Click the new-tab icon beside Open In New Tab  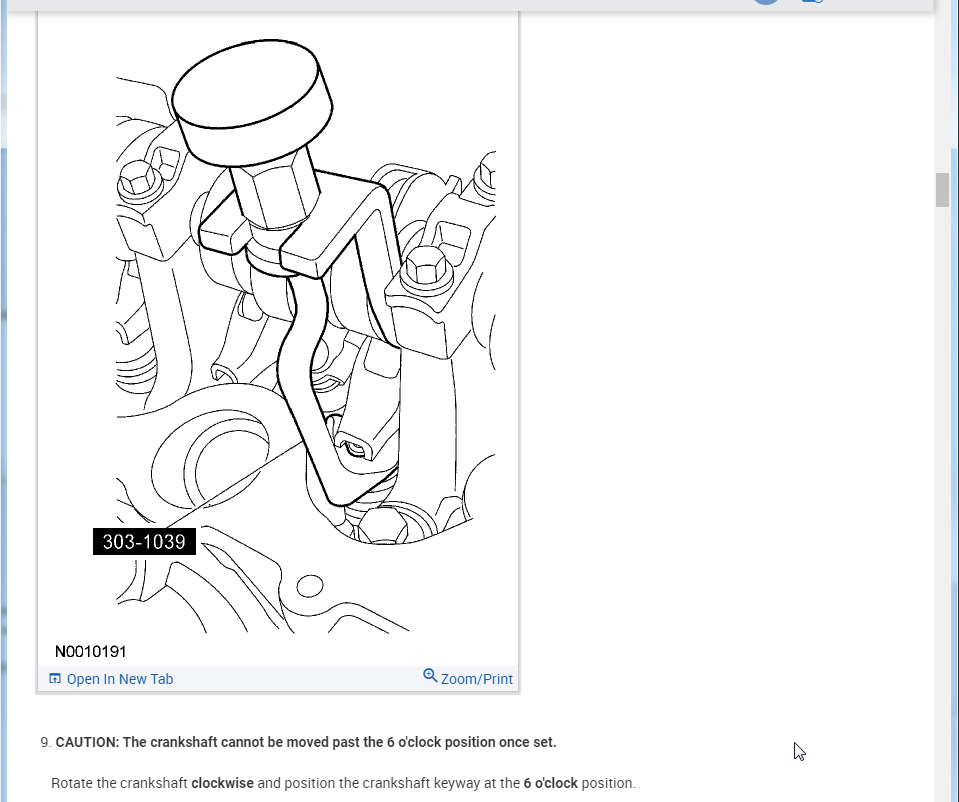click(x=55, y=678)
